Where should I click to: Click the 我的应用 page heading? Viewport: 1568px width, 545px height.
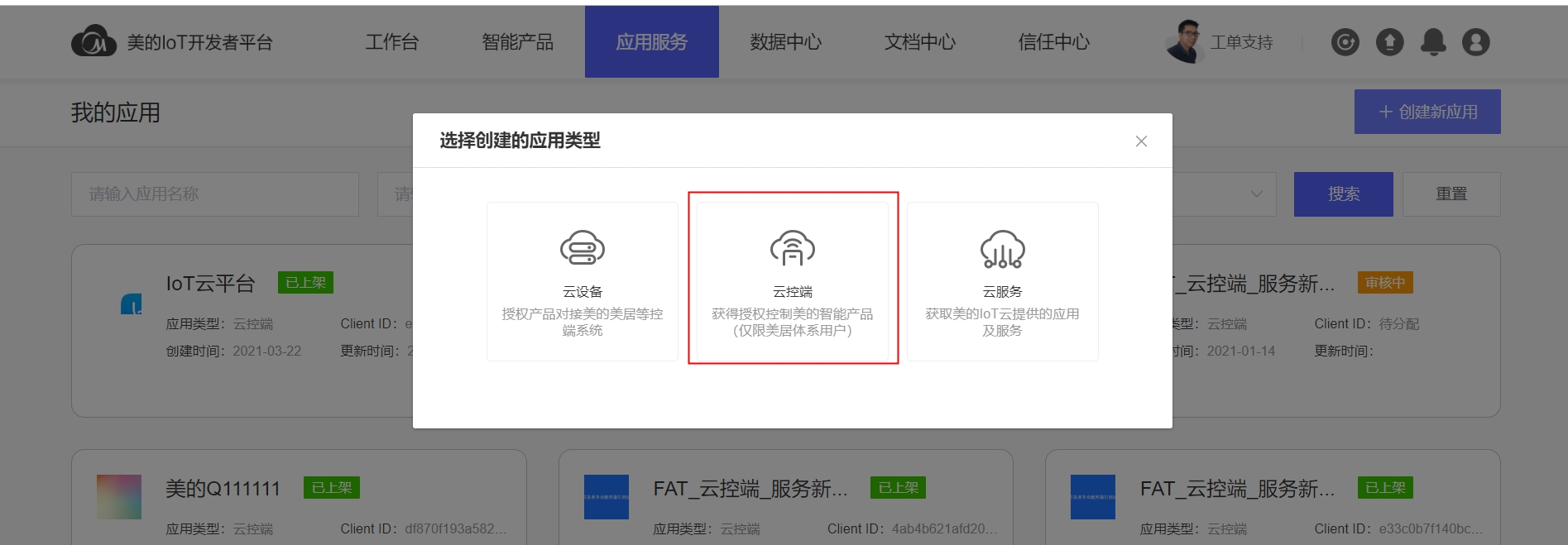[116, 112]
